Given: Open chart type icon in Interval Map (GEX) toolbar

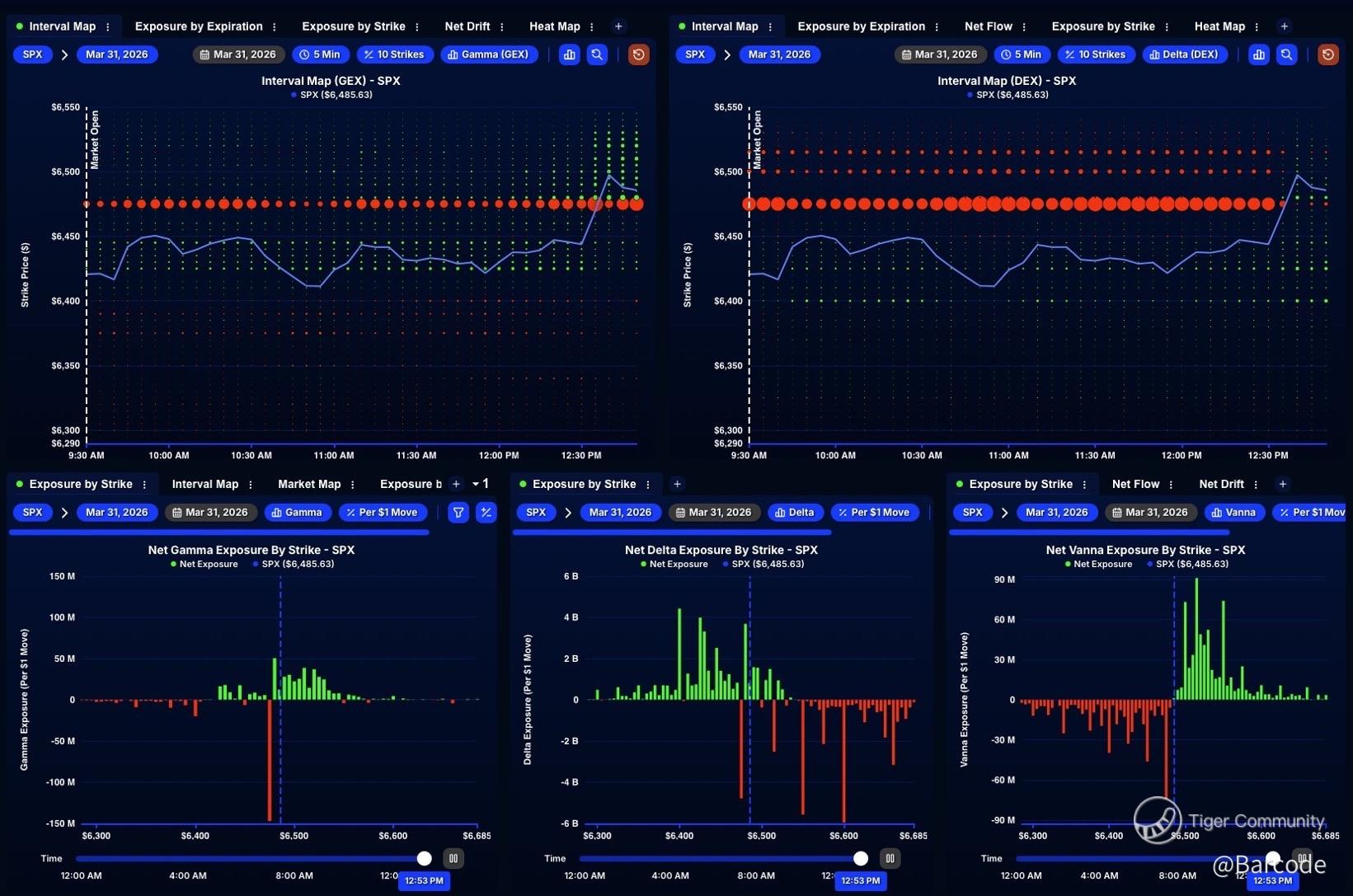Looking at the screenshot, I should [570, 54].
